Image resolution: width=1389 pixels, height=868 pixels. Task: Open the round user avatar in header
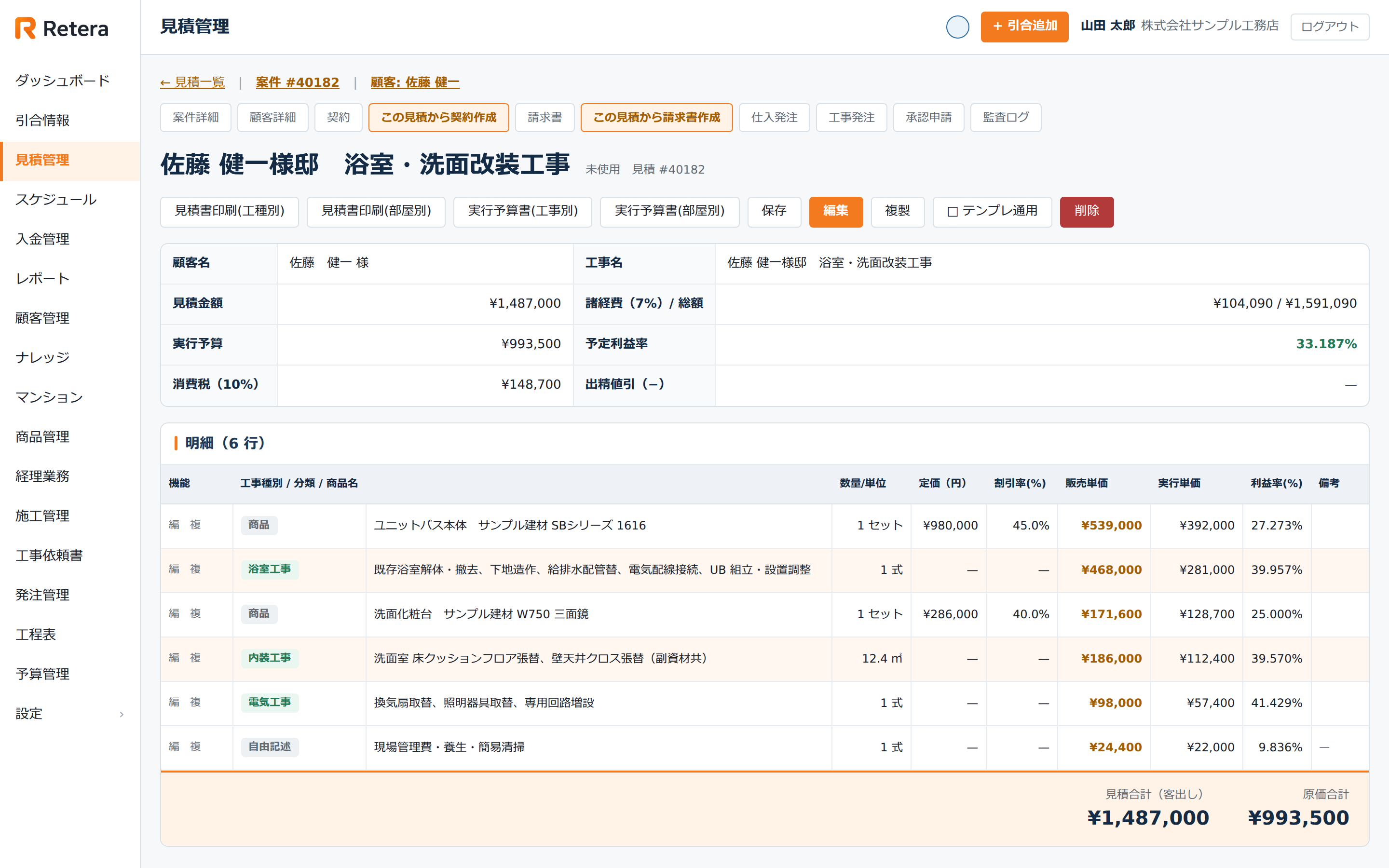pos(957,27)
